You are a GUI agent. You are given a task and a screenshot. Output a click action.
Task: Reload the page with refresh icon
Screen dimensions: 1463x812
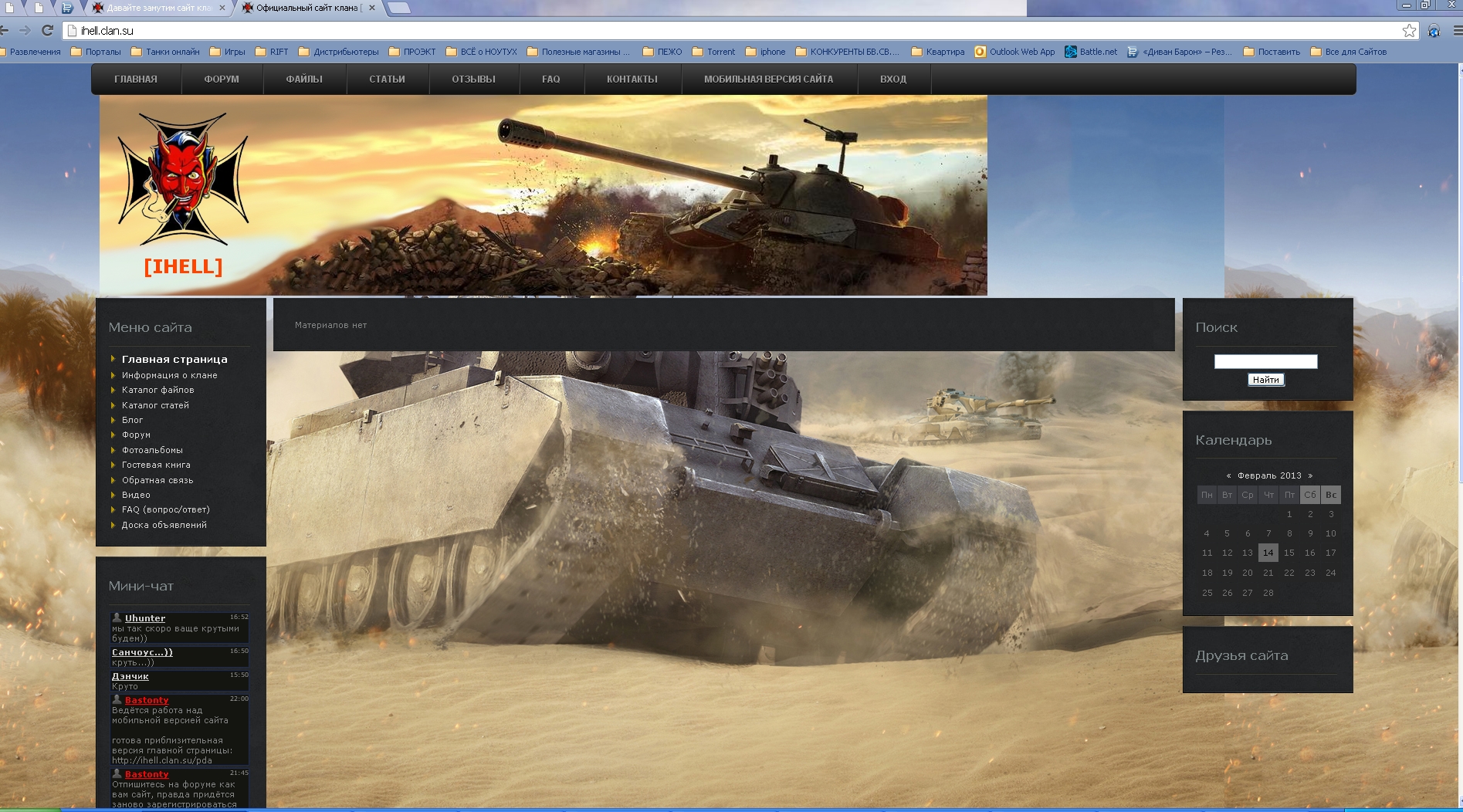point(47,30)
